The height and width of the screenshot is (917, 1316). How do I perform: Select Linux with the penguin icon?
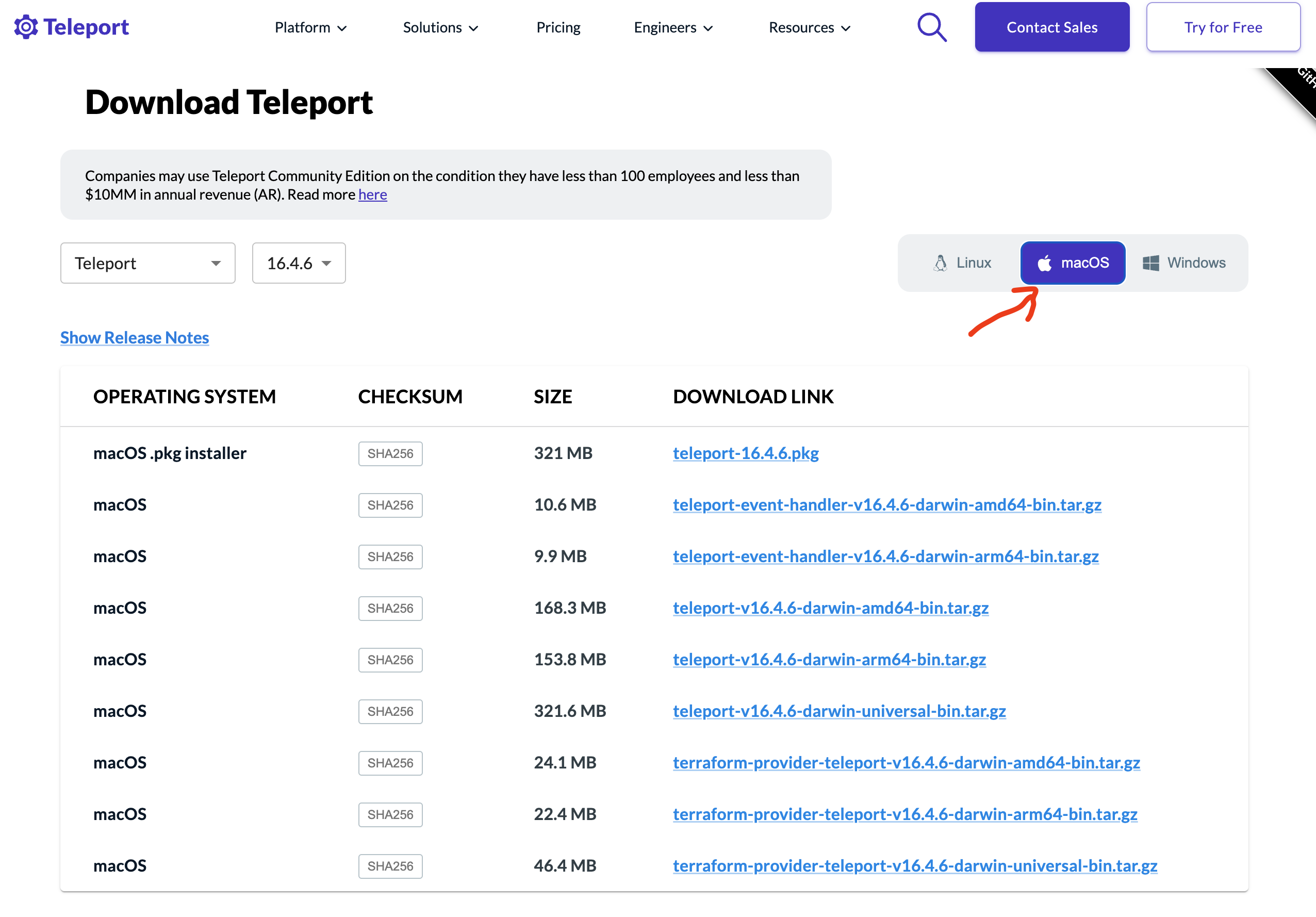click(962, 263)
